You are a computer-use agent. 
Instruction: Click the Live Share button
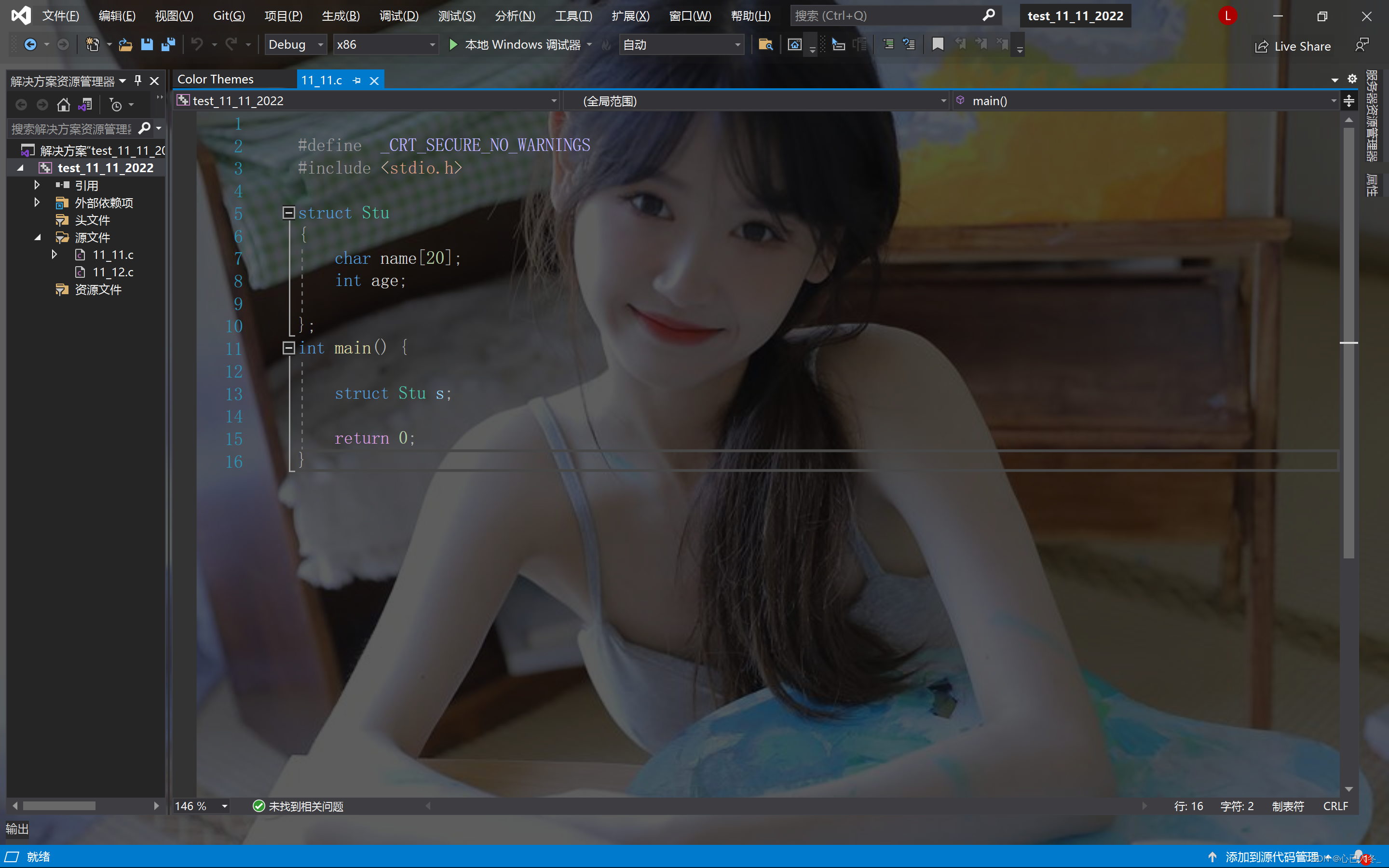pyautogui.click(x=1292, y=46)
